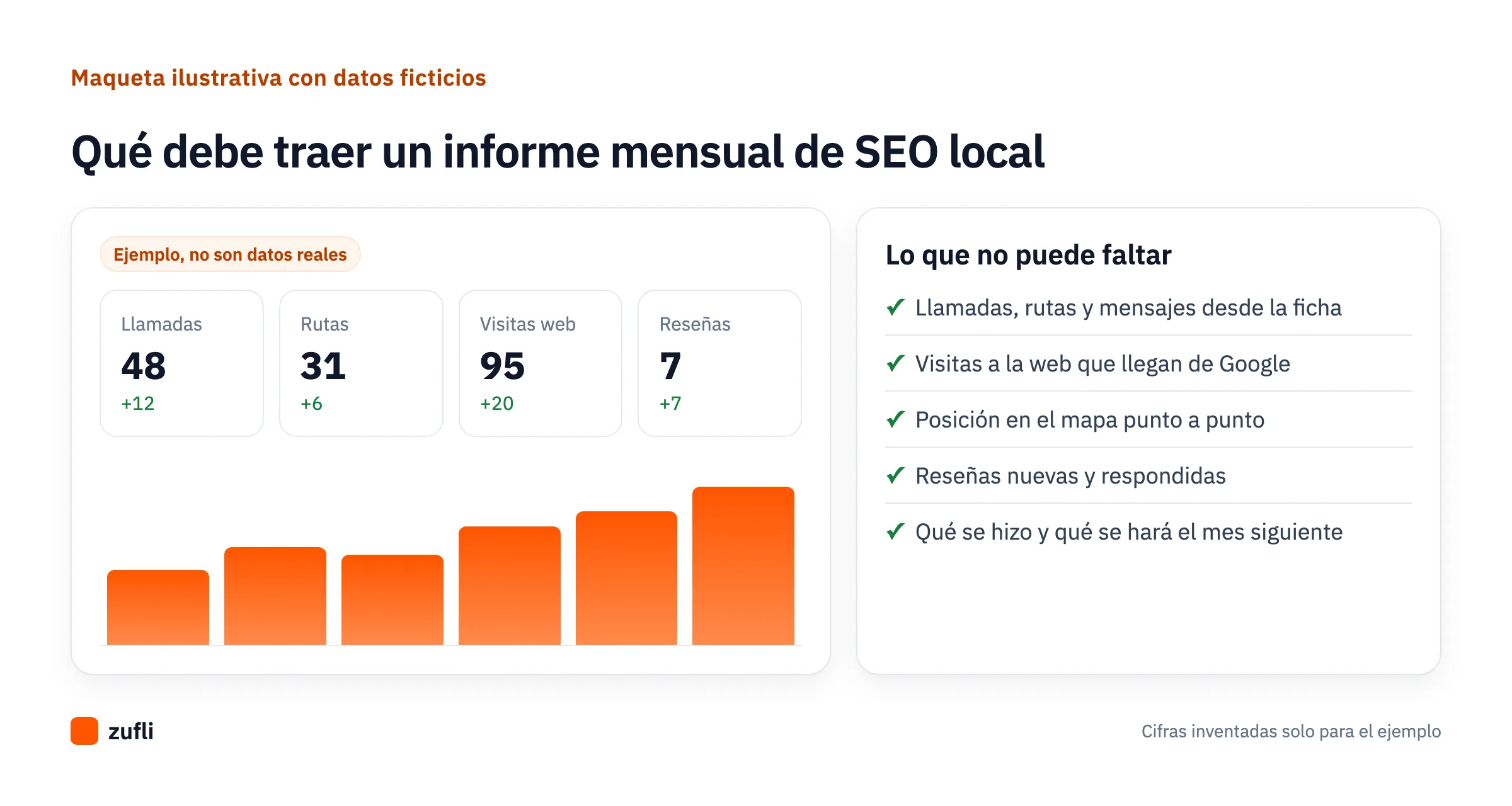This screenshot has height=806, width=1512.
Task: Select the 'Ejemplo, no son datos reales' badge
Action: pyautogui.click(x=230, y=254)
